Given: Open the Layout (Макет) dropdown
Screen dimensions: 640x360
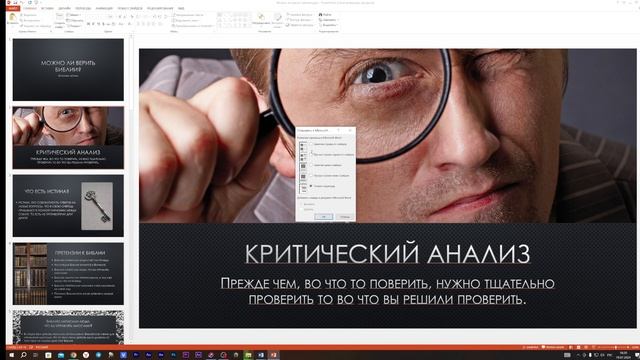Looking at the screenshot, I should click(x=74, y=15).
